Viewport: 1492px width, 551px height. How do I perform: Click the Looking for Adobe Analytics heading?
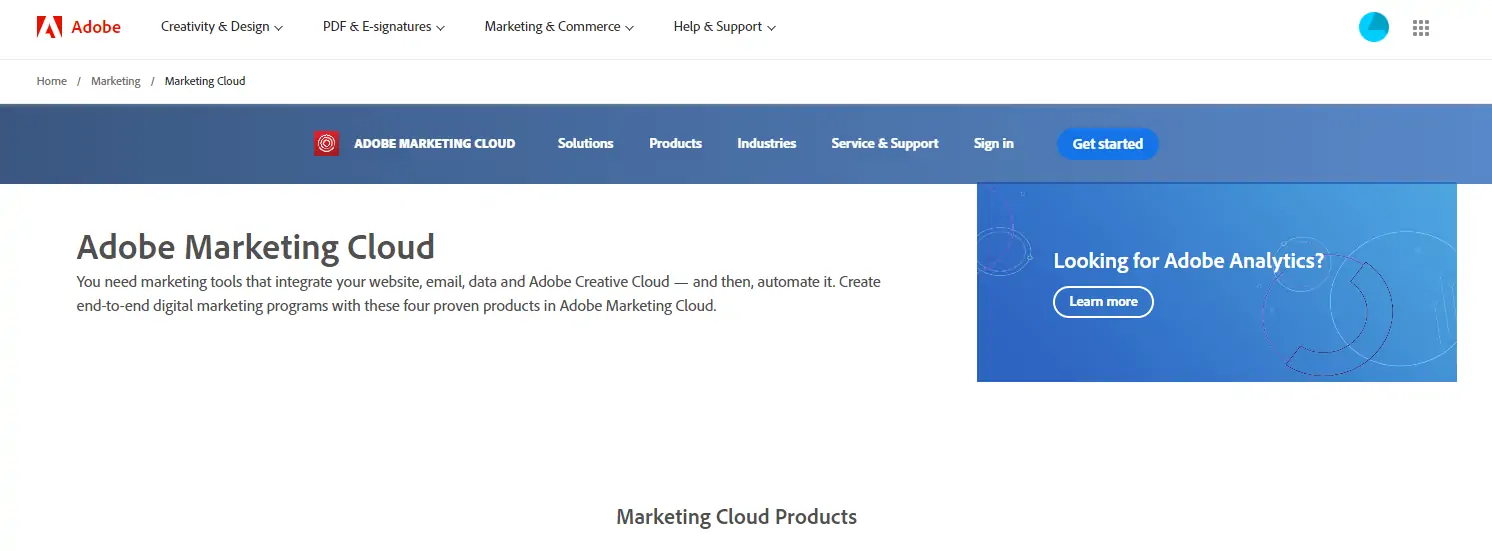coord(1189,261)
